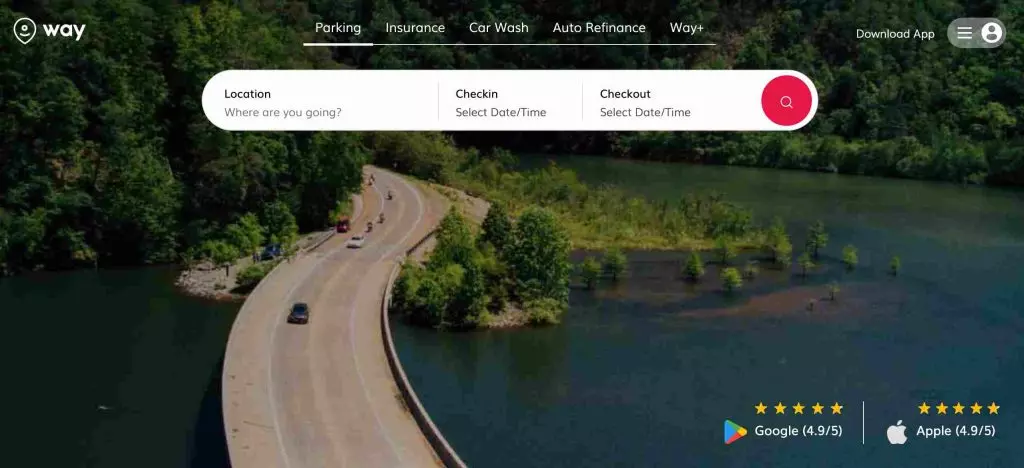Click the Apple (4.9/5) rating text
This screenshot has width=1024, height=468.
coord(955,431)
